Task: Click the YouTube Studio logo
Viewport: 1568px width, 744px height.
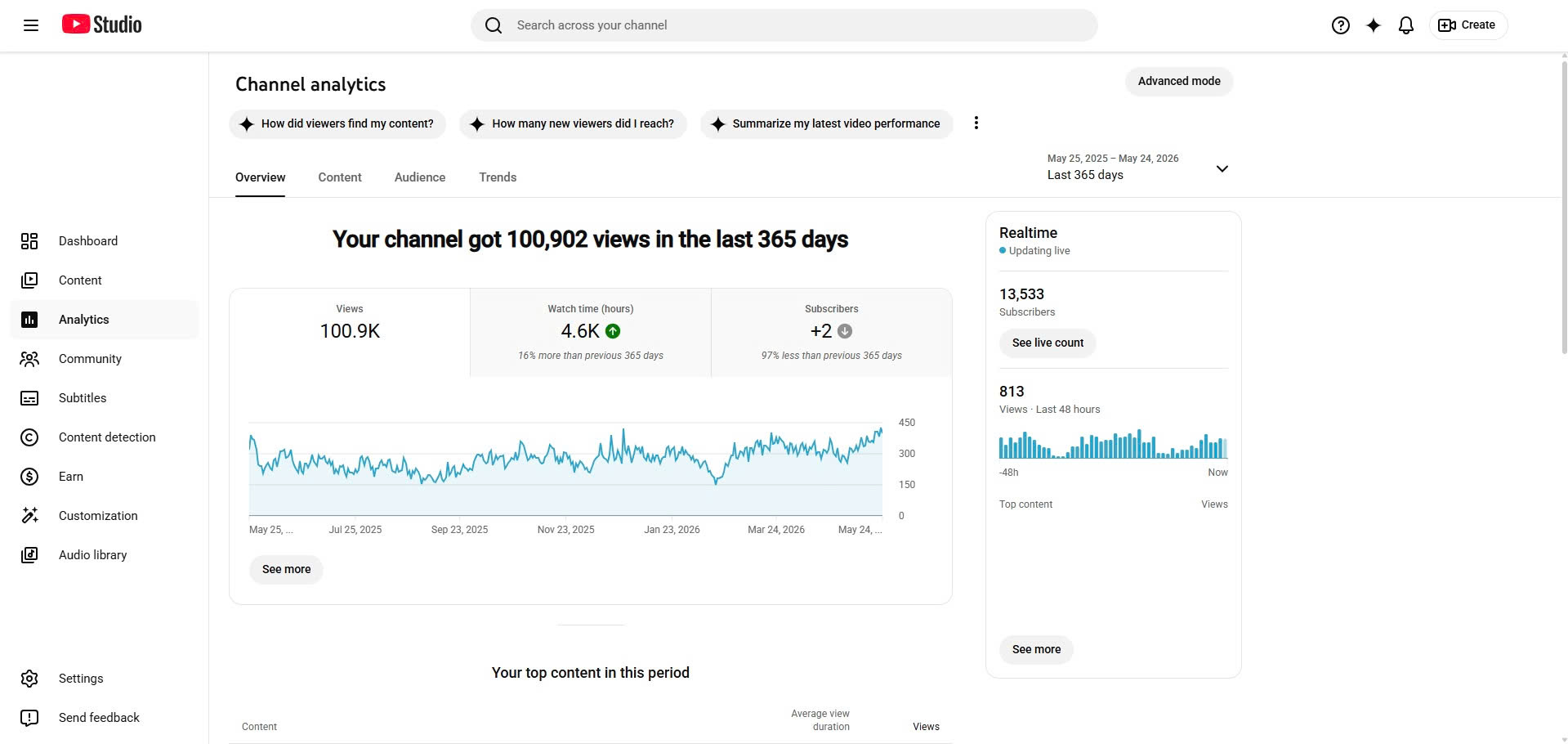Action: click(102, 25)
